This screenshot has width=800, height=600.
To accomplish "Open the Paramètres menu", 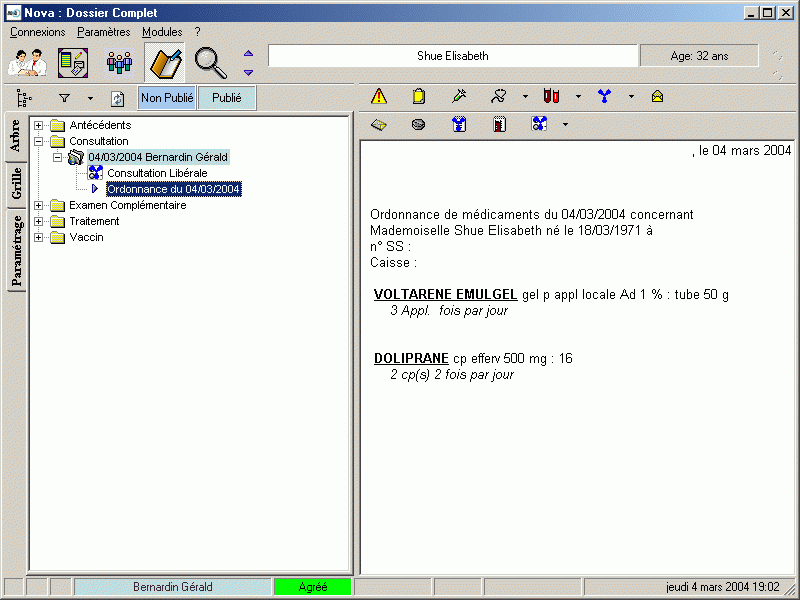I will pos(104,32).
